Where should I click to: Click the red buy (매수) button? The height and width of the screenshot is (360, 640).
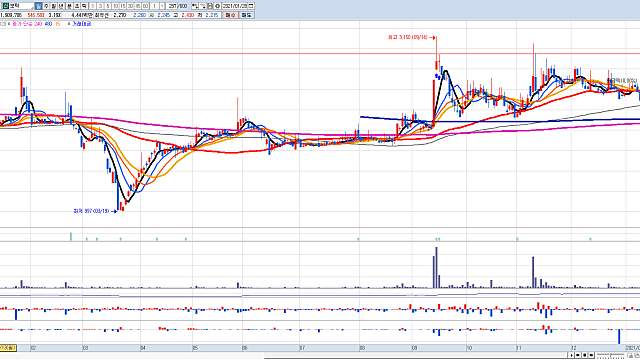231,15
